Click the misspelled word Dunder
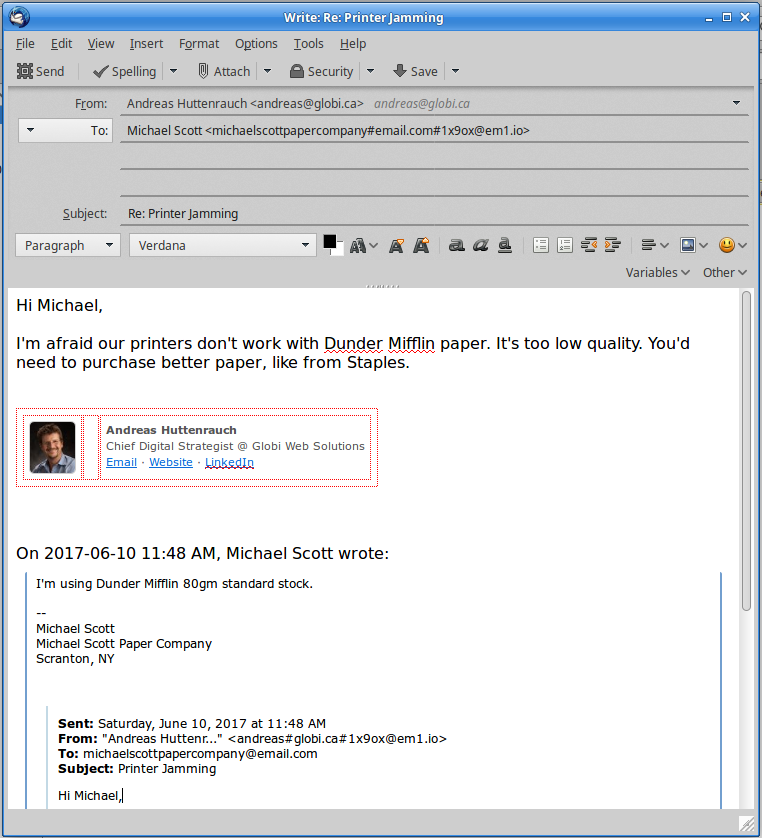The height and width of the screenshot is (838, 762). tap(353, 343)
